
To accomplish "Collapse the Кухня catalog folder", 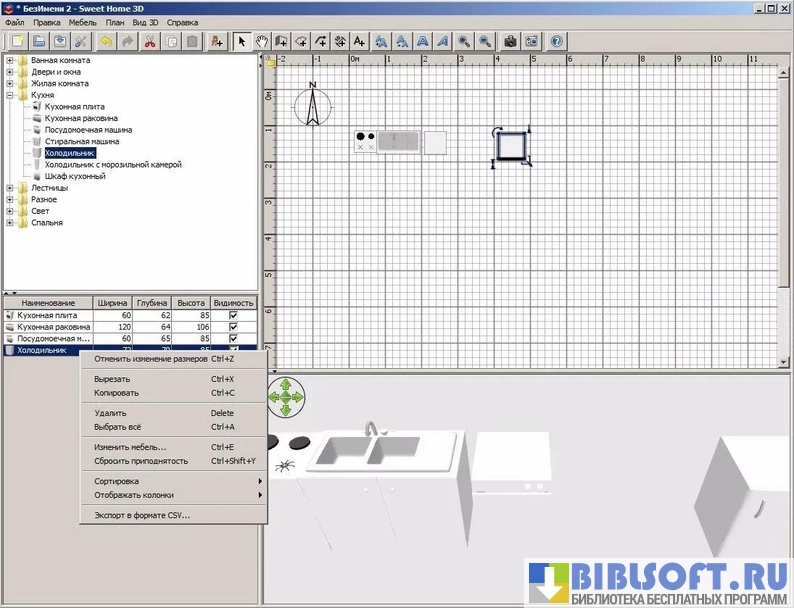I will point(10,95).
